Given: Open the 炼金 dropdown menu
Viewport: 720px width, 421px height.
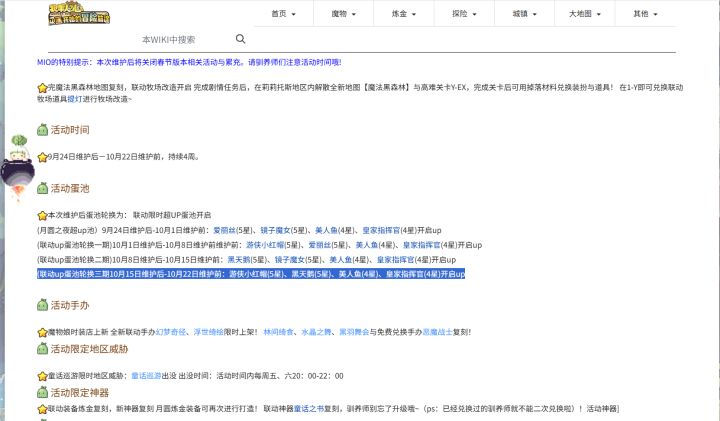Looking at the screenshot, I should click(x=404, y=14).
